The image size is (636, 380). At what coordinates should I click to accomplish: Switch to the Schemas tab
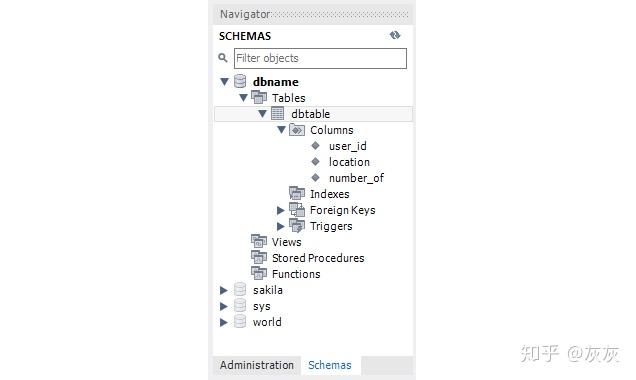[x=330, y=365]
